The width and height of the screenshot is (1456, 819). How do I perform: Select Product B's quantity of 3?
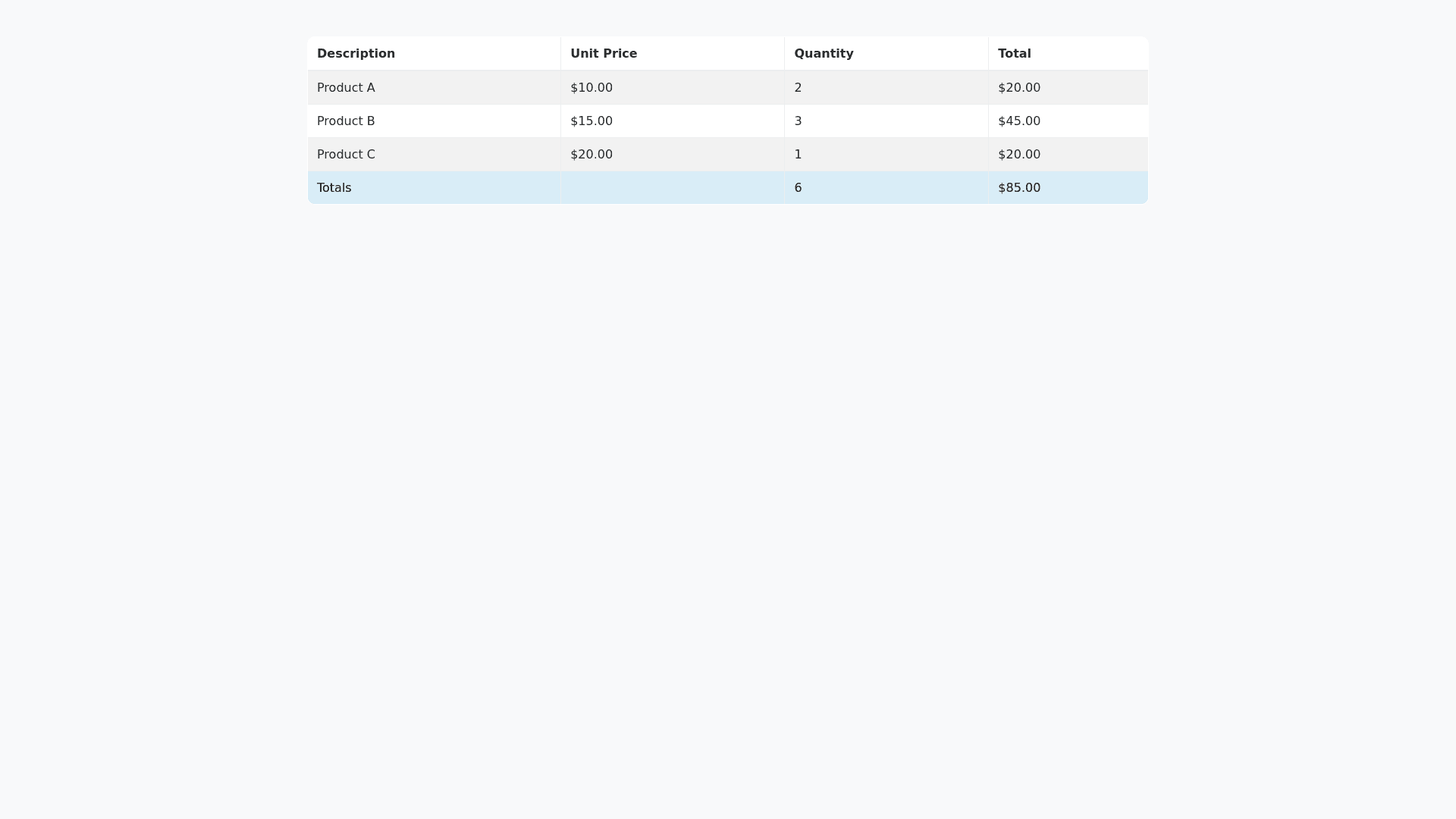click(x=798, y=121)
